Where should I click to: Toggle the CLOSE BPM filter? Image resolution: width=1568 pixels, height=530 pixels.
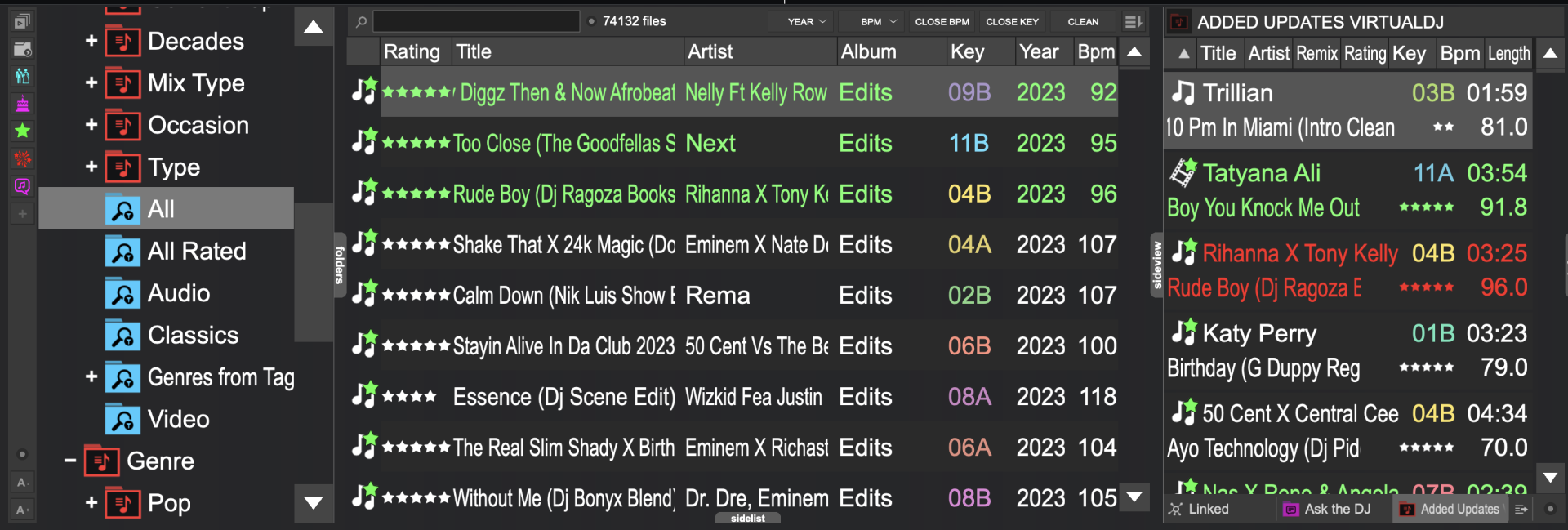tap(942, 22)
